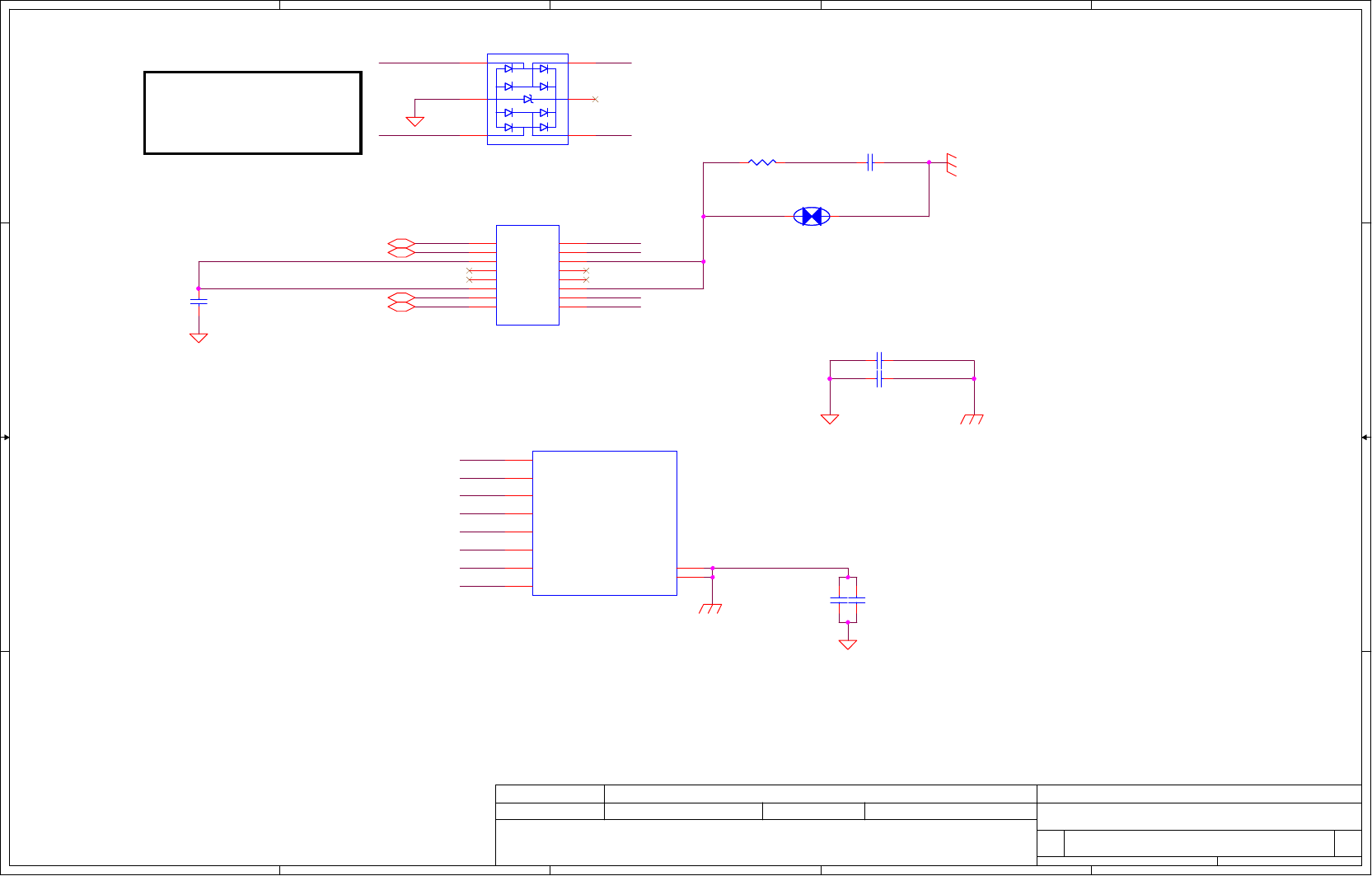Select the left capacitor of the pair beside the large IC
This screenshot has height=876, width=1372.
click(839, 600)
